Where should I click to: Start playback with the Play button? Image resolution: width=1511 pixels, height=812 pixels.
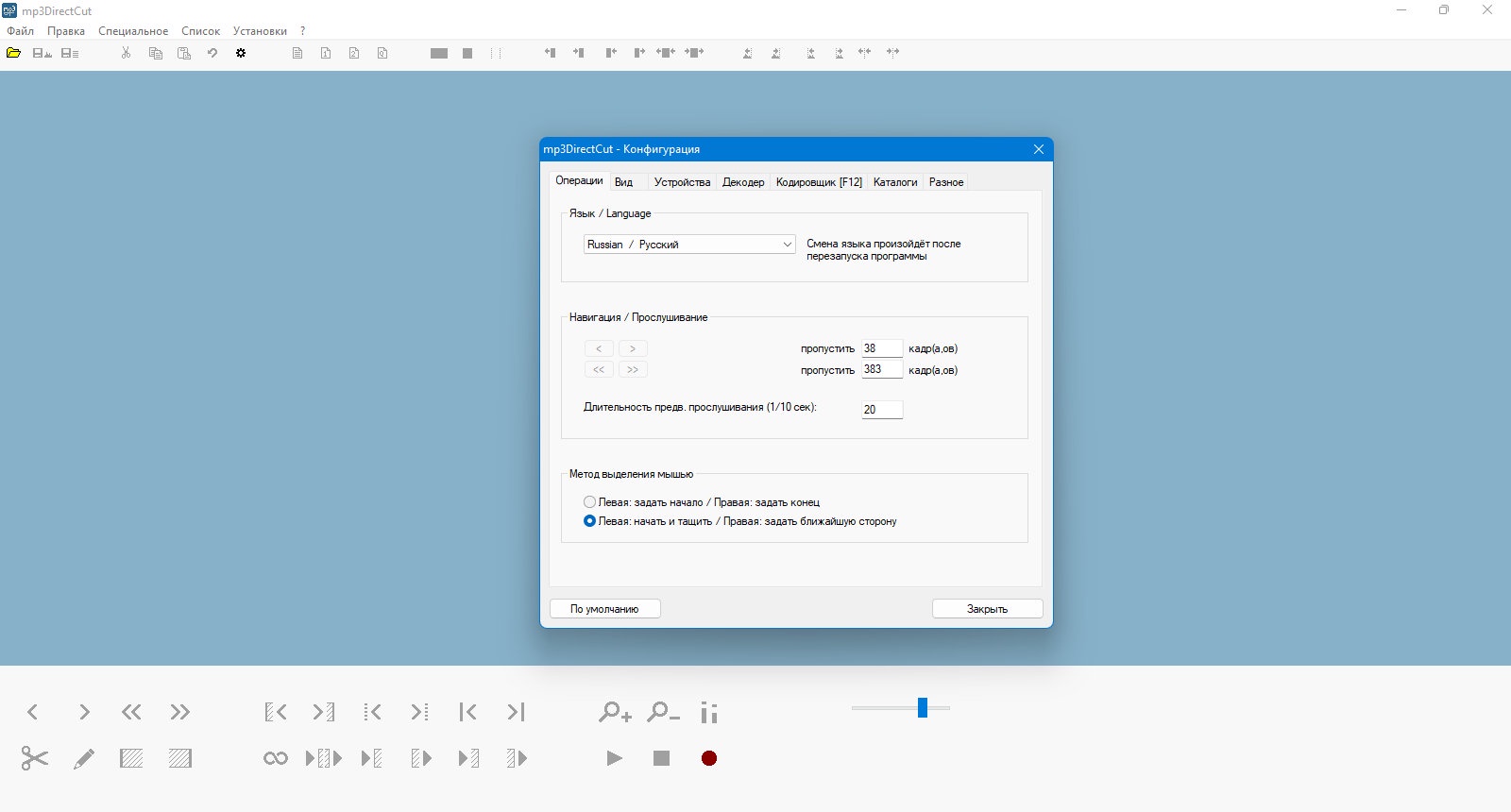point(614,758)
